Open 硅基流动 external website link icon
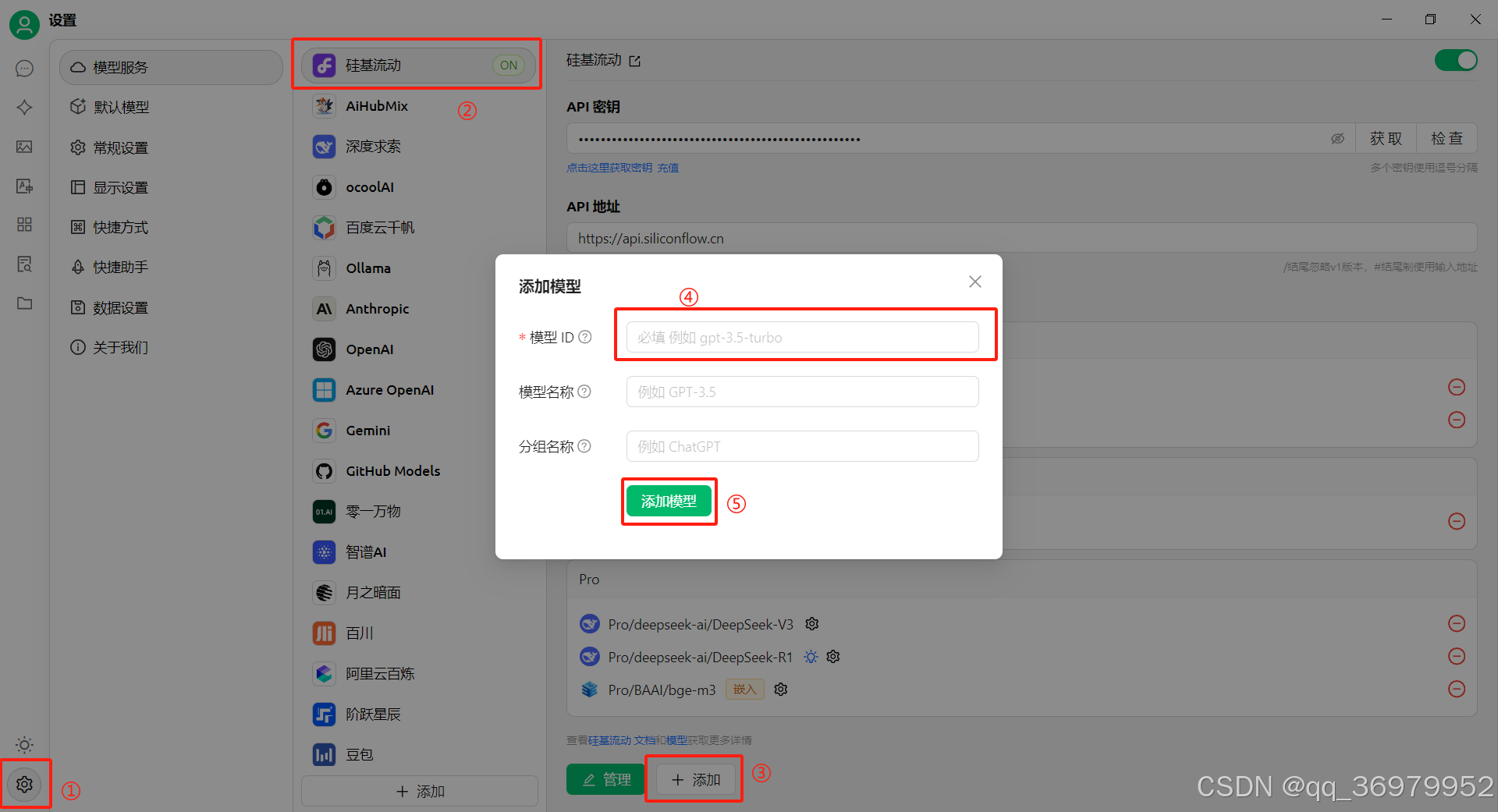 click(635, 61)
